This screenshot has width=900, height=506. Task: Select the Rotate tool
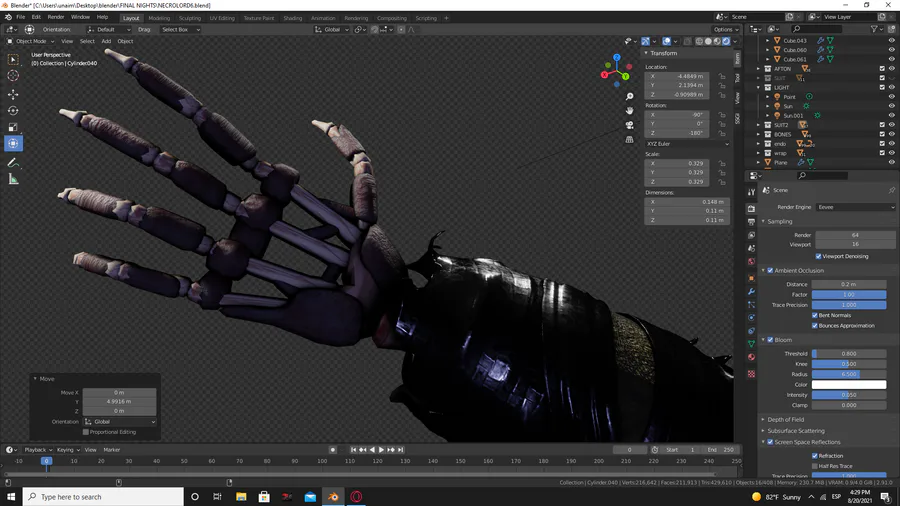point(13,110)
